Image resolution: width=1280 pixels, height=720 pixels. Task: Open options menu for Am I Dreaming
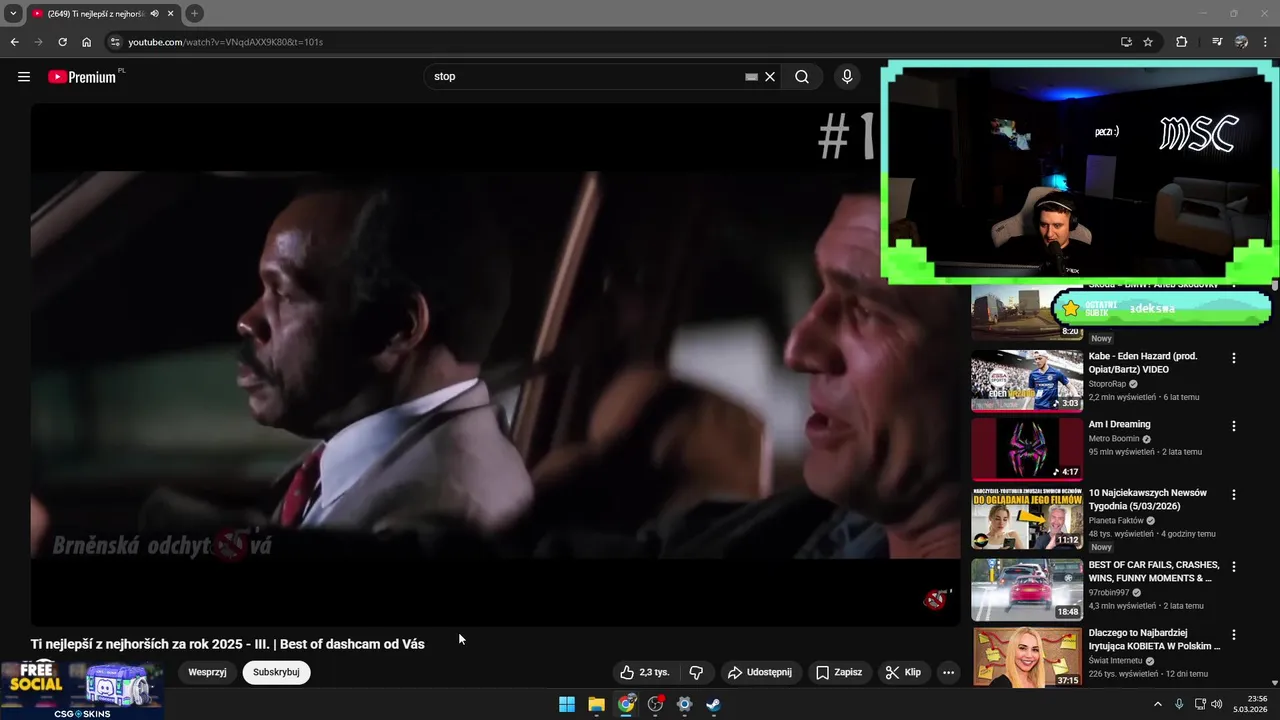(1233, 426)
